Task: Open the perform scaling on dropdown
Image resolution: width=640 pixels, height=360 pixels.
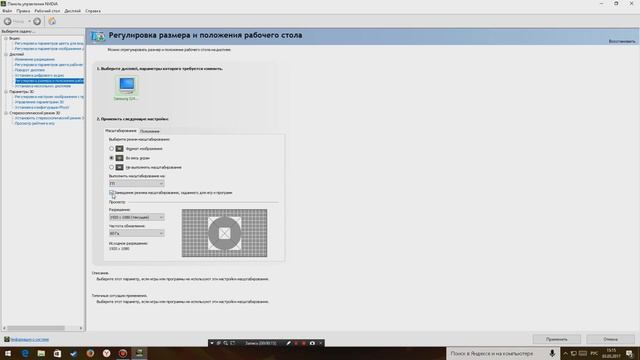Action: click(137, 184)
